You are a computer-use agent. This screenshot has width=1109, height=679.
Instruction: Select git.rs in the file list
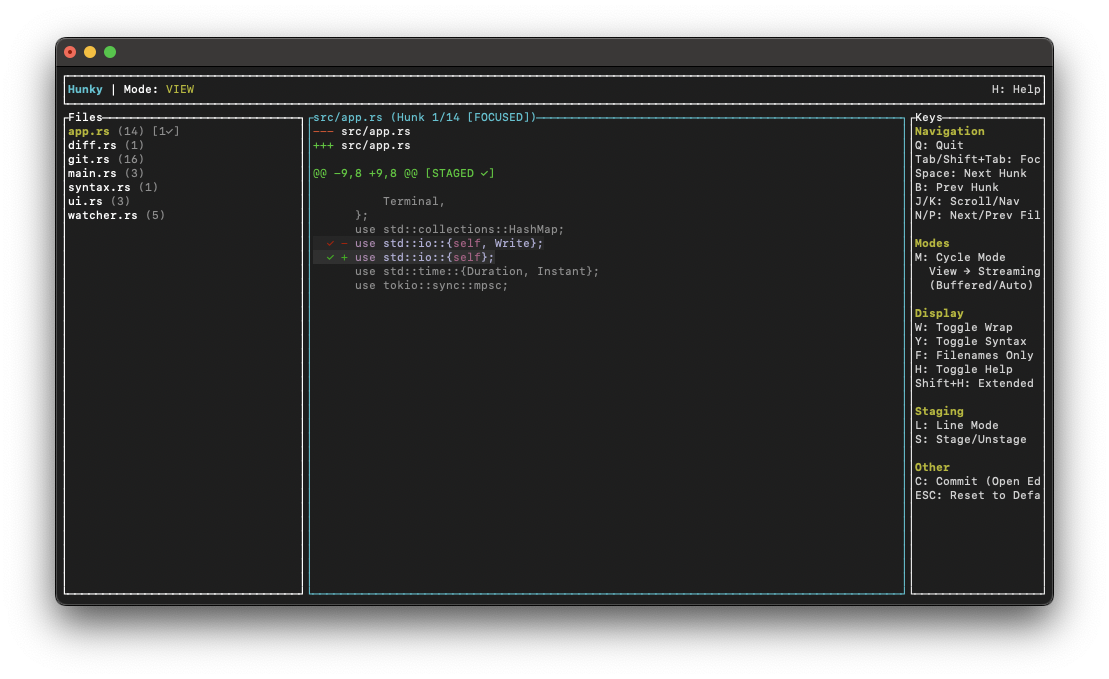point(89,159)
